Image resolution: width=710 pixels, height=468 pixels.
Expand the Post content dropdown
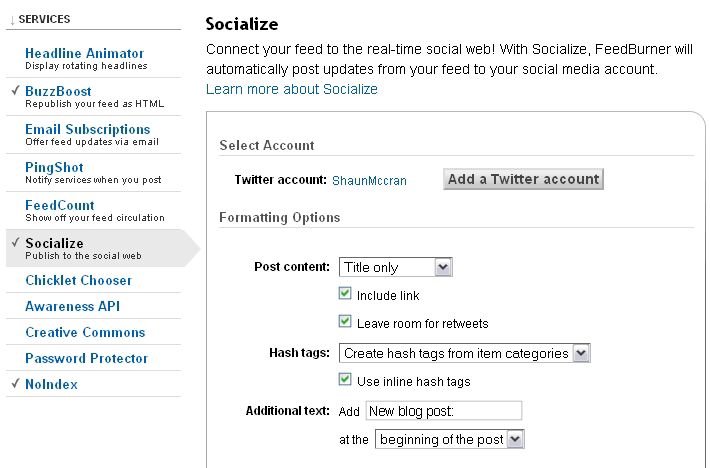395,267
